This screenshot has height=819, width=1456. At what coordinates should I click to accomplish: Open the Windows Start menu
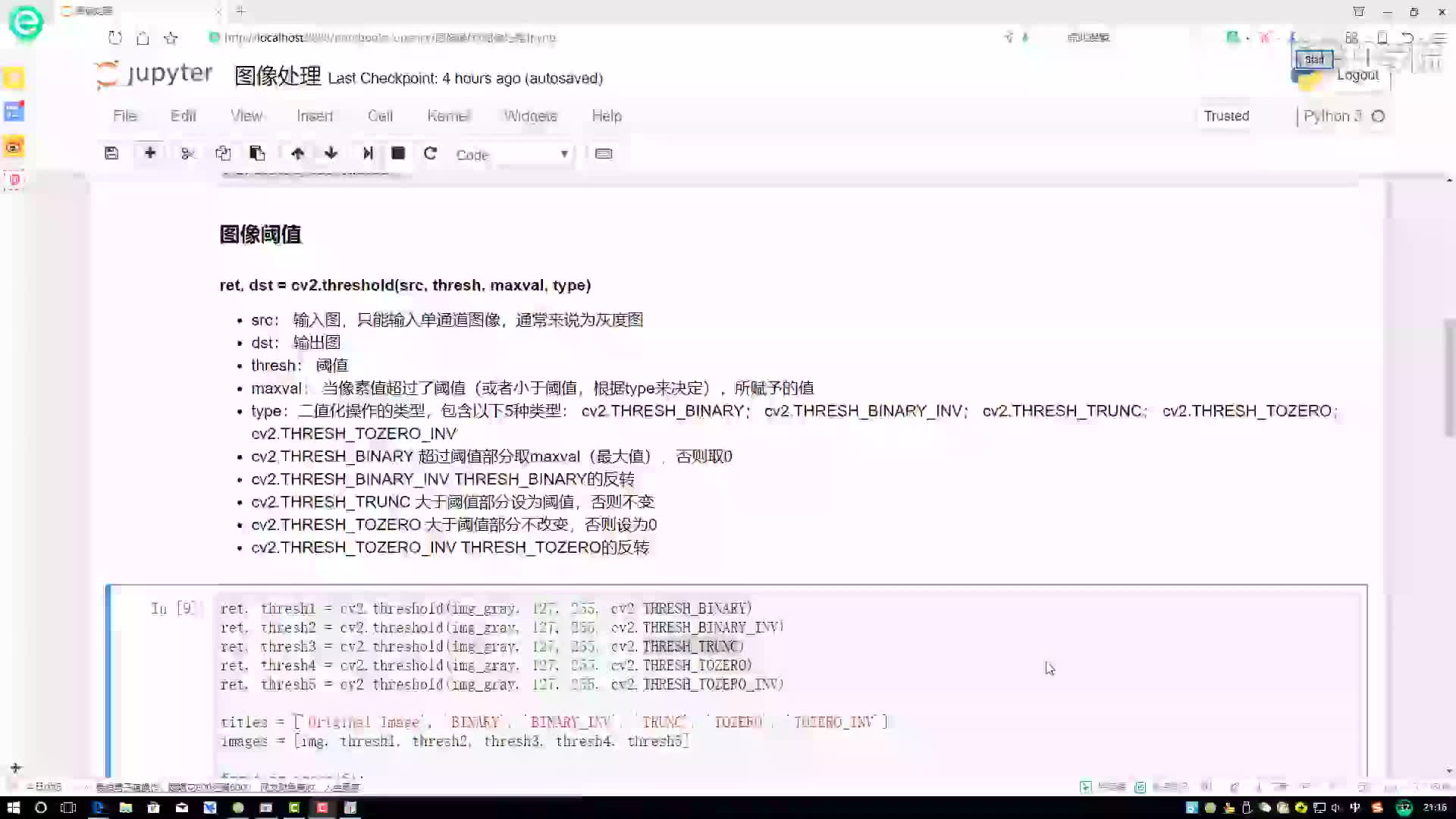(13, 808)
